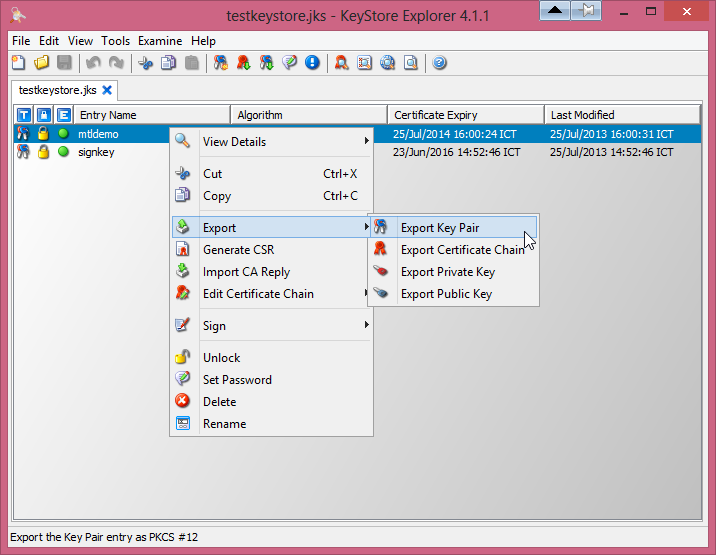Choose Copy from the context menu

272,196
